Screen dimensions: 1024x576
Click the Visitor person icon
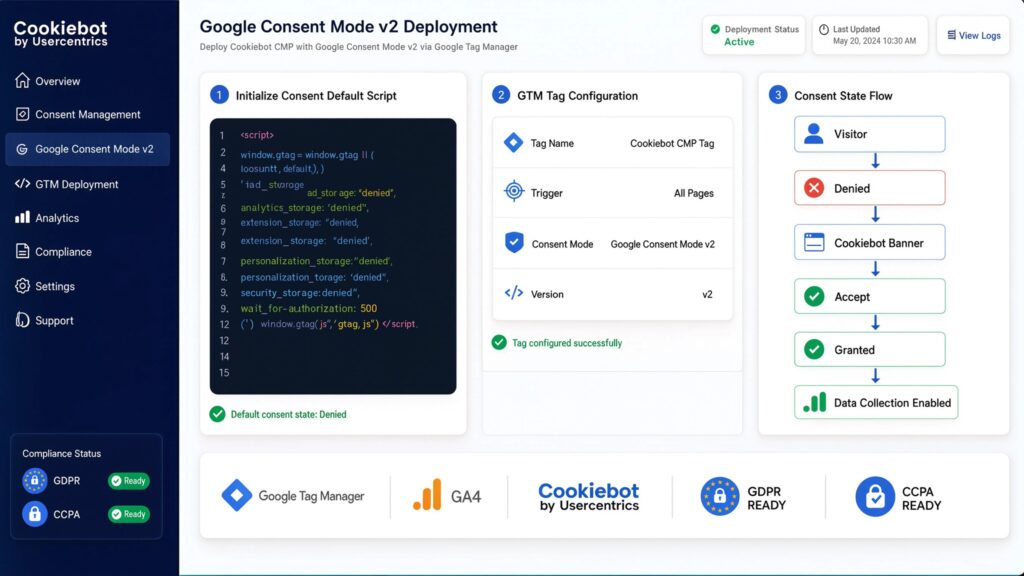coord(814,134)
